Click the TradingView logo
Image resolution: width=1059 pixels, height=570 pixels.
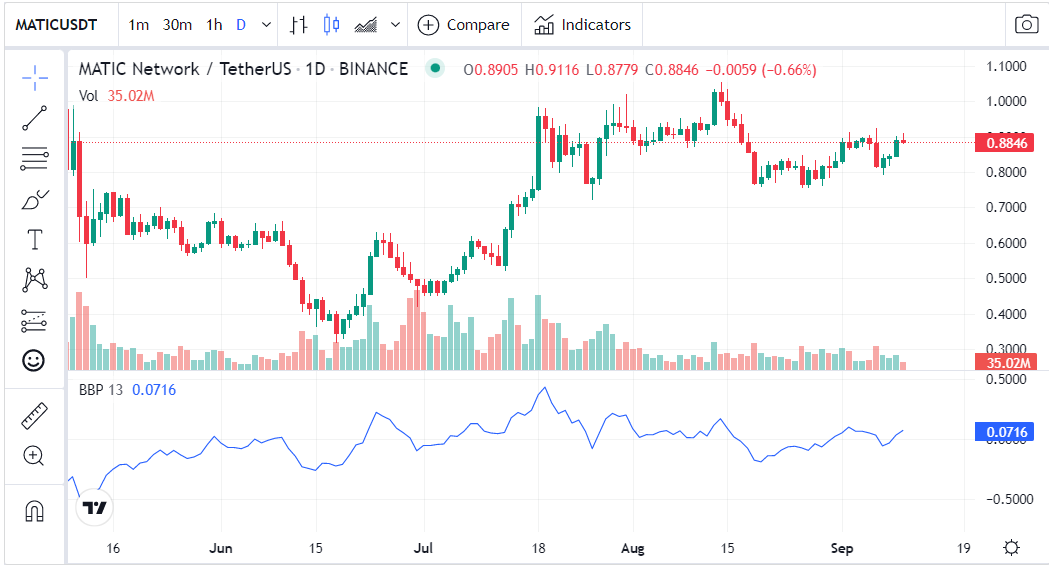[95, 508]
